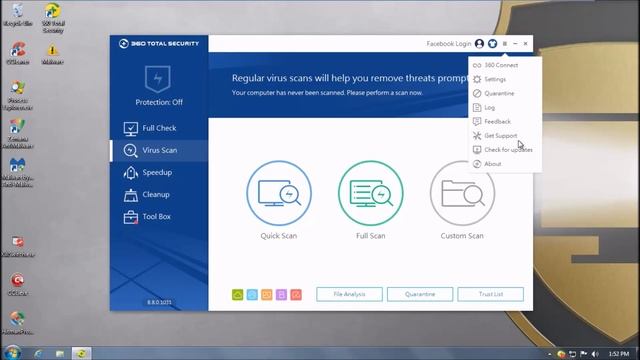
Task: Choose 360 Connect from the menu
Action: [x=505, y=65]
